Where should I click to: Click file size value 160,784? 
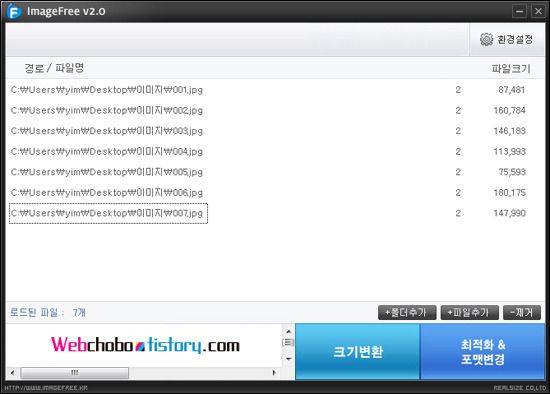509,111
